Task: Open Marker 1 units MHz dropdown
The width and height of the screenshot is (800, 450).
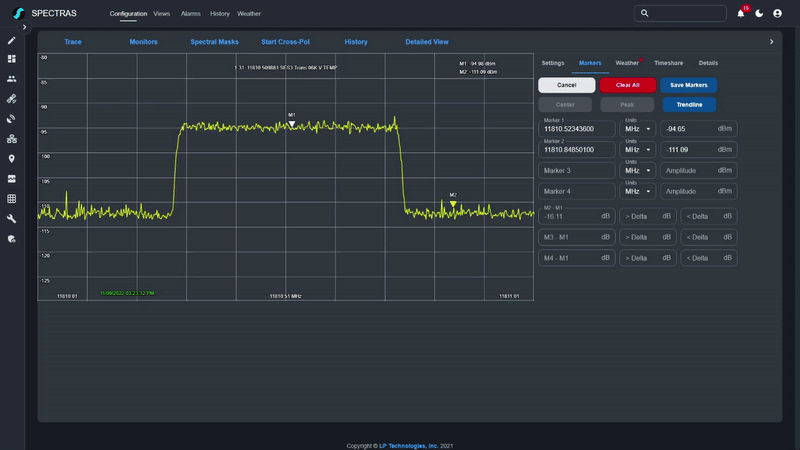Action: (638, 129)
